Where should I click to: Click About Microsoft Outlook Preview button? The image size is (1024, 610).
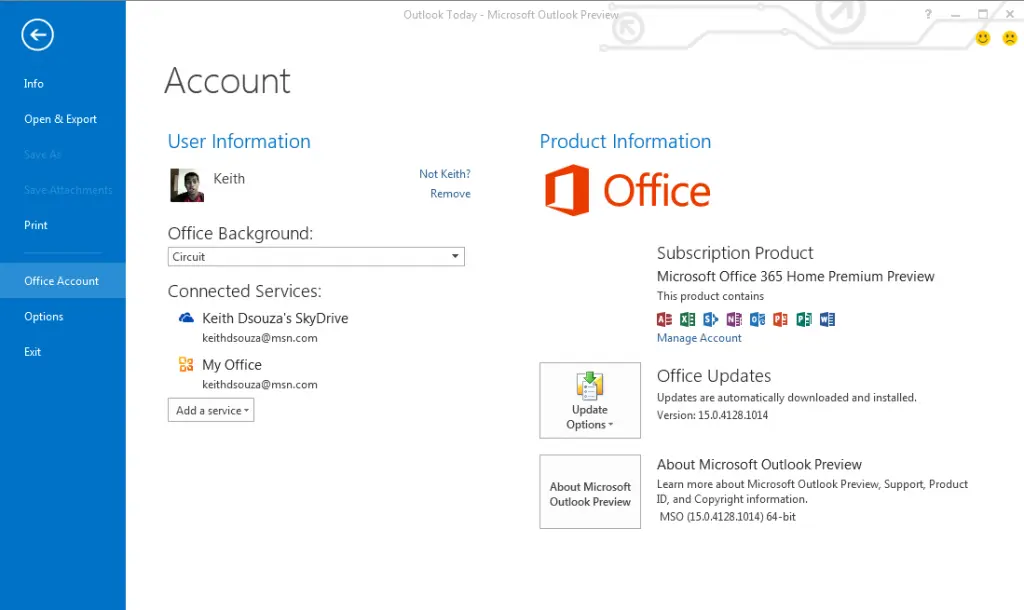pos(590,492)
